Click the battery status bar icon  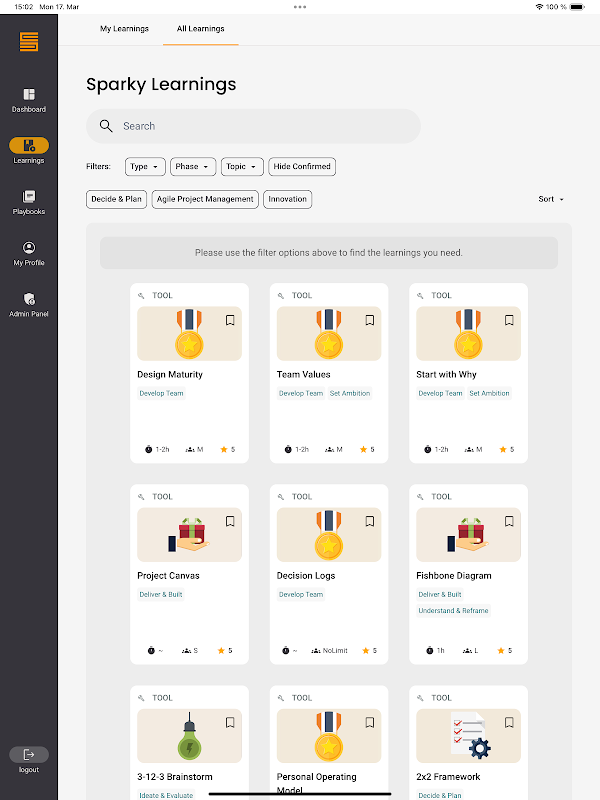tap(577, 7)
